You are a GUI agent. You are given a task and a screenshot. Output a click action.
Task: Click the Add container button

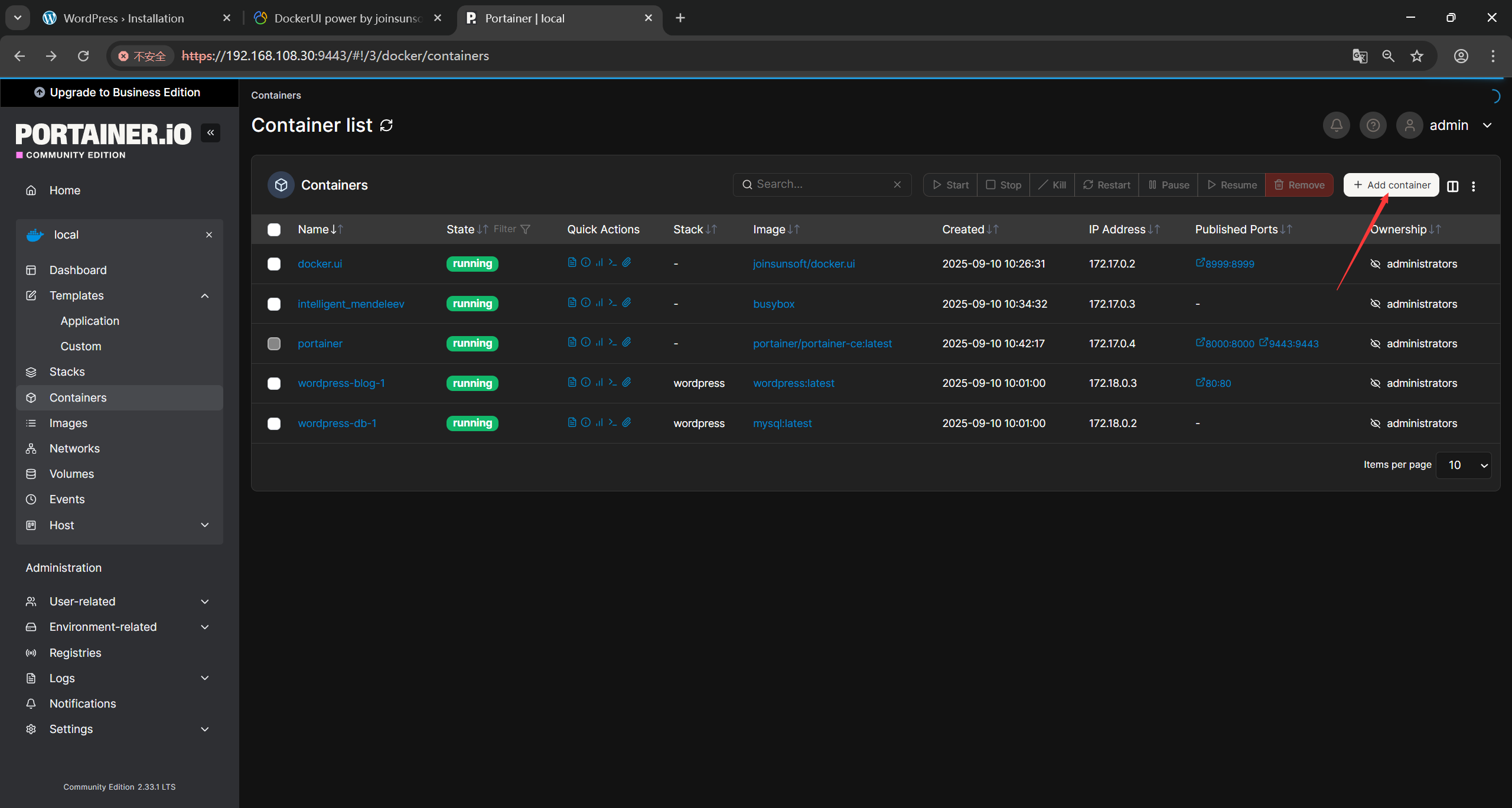point(1392,185)
